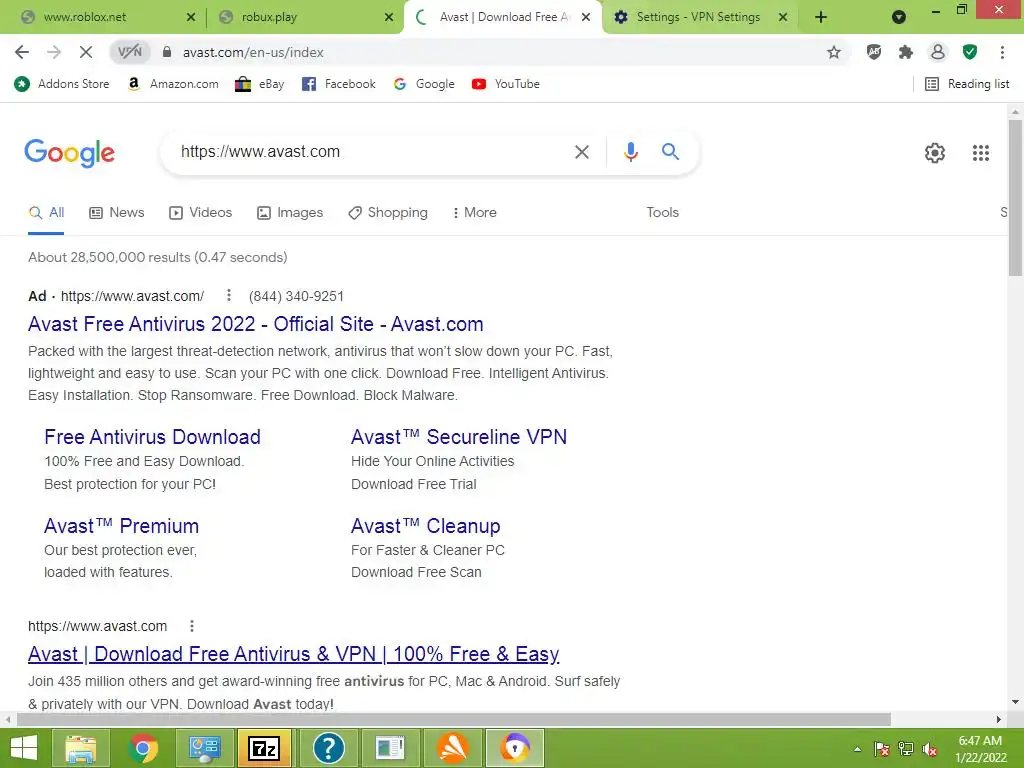
Task: Stop loading the page
Action: click(x=86, y=52)
